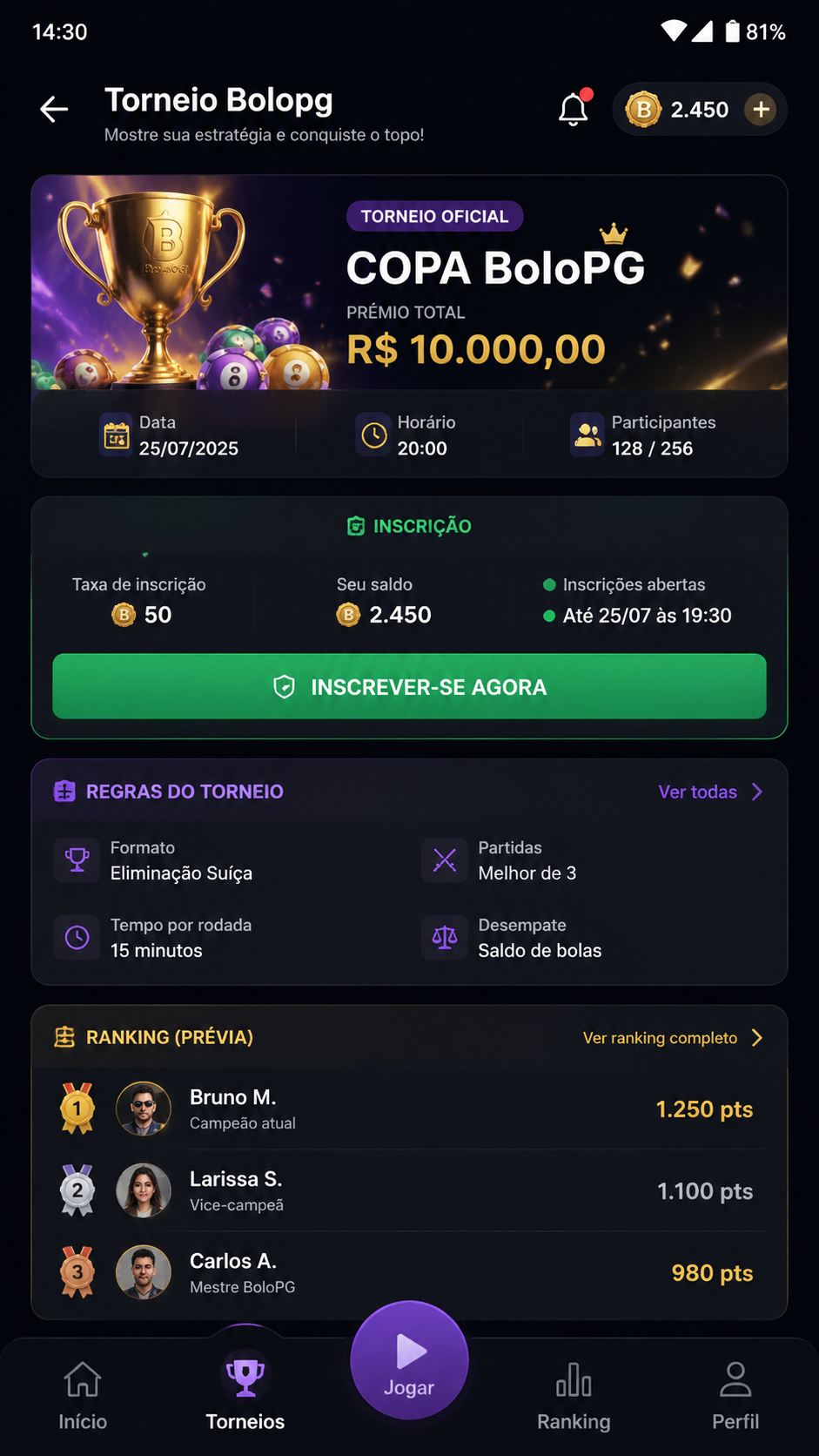The width and height of the screenshot is (819, 1456).
Task: Tap the Formato trophy icon
Action: (77, 860)
